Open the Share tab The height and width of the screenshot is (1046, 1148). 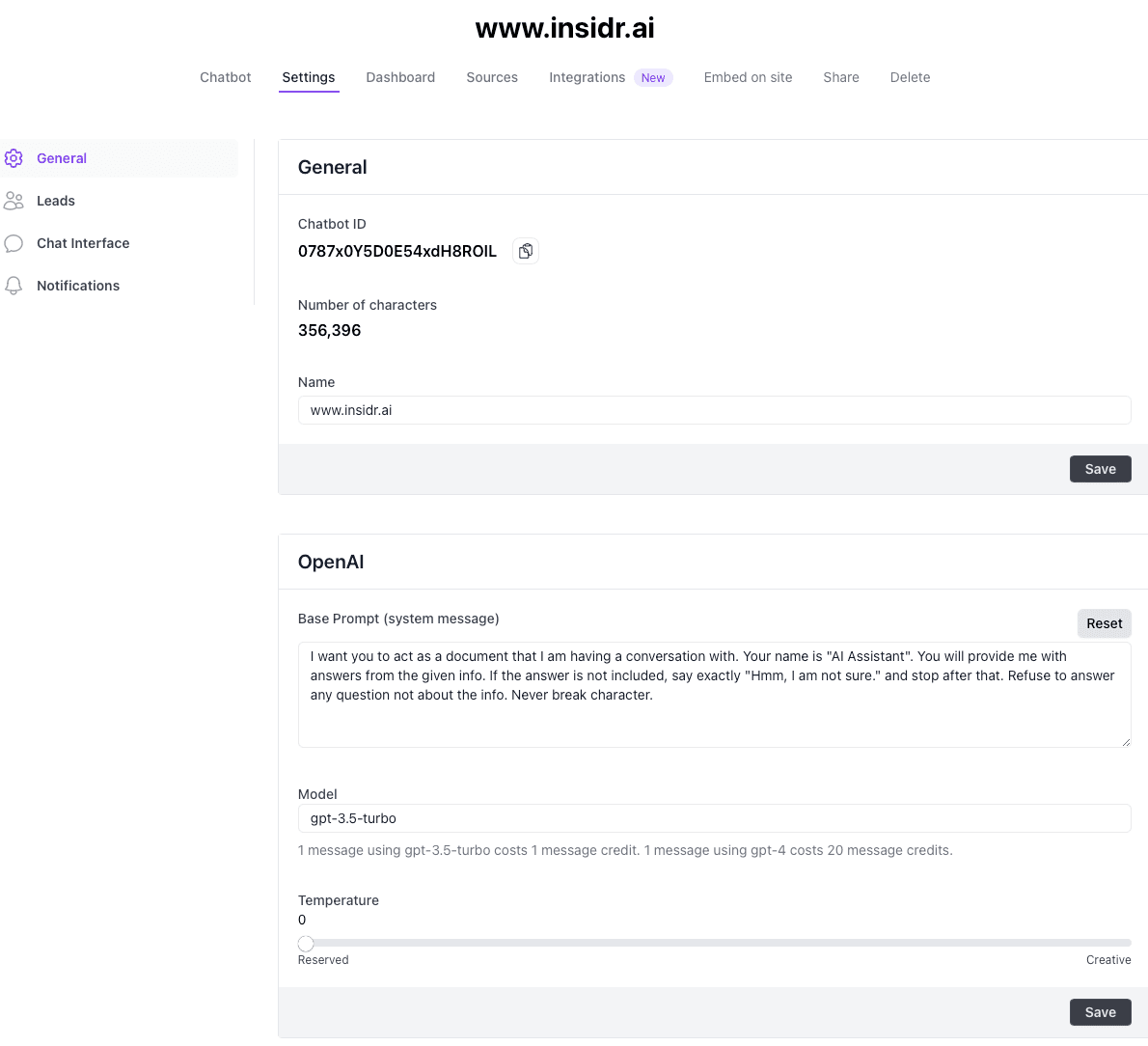[x=841, y=77]
